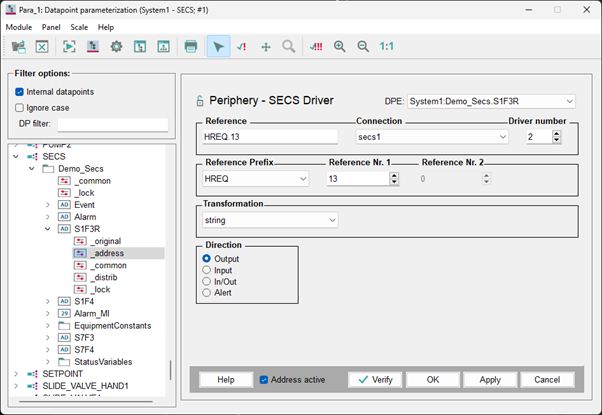
Task: Click the tree panel vertical scrollbar
Action: click(x=171, y=369)
